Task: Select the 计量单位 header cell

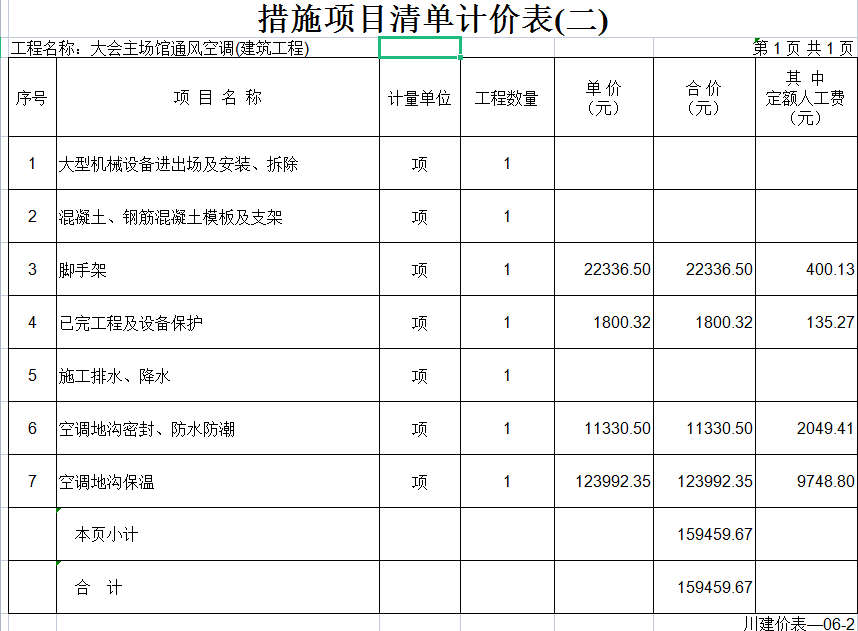Action: click(420, 97)
